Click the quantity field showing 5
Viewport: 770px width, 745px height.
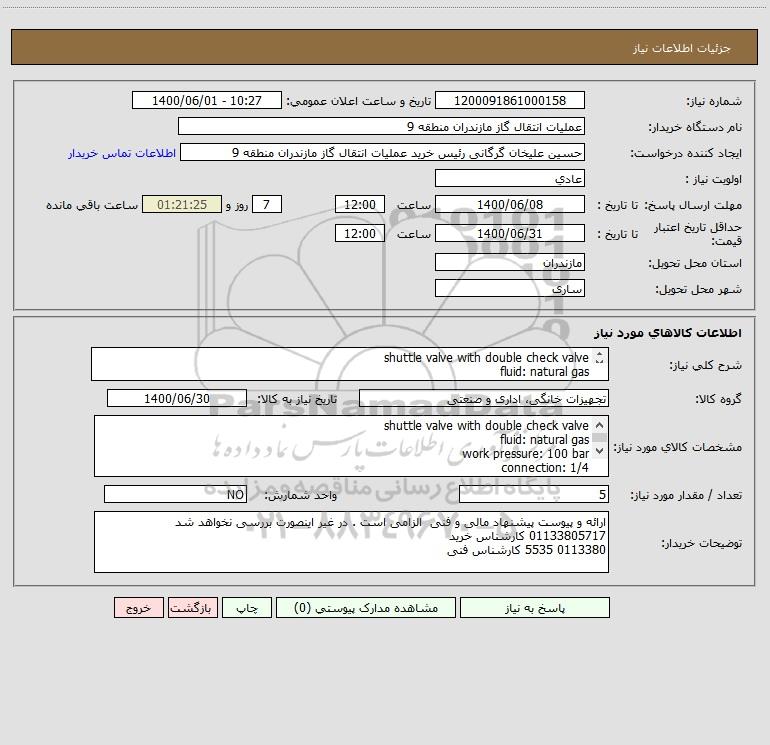[534, 494]
